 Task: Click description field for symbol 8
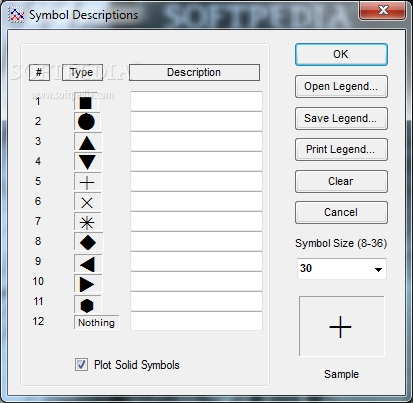point(196,241)
